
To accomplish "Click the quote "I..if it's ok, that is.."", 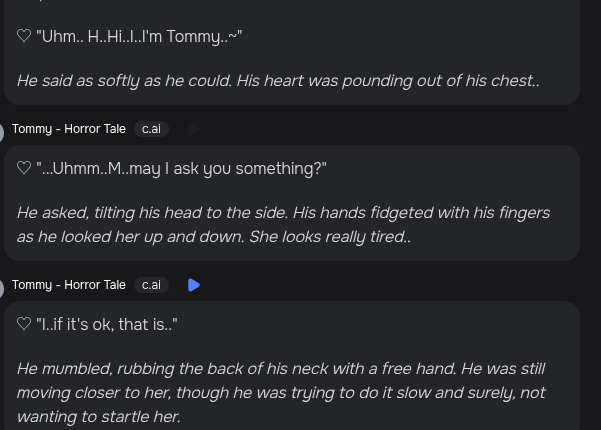I will (107, 324).
